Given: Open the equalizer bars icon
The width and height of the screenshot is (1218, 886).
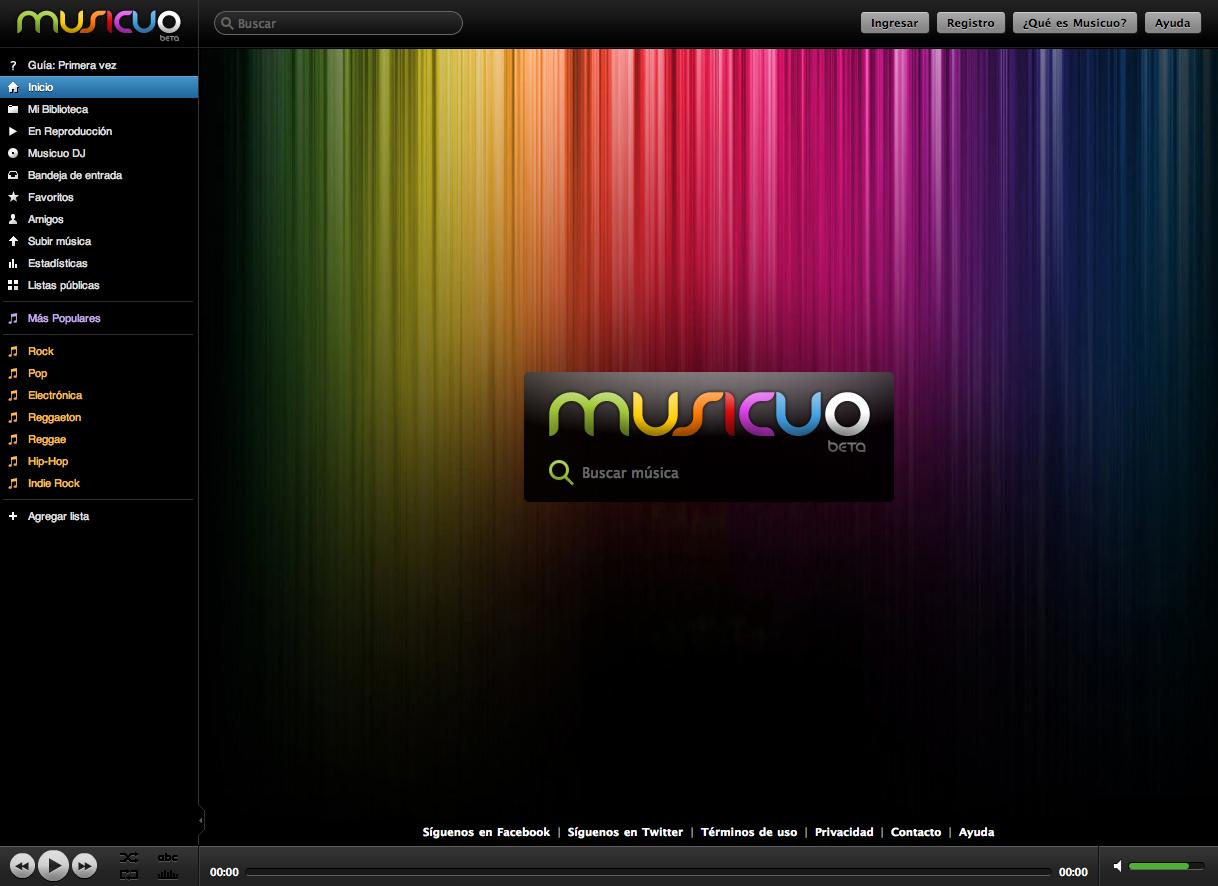Looking at the screenshot, I should pyautogui.click(x=167, y=874).
